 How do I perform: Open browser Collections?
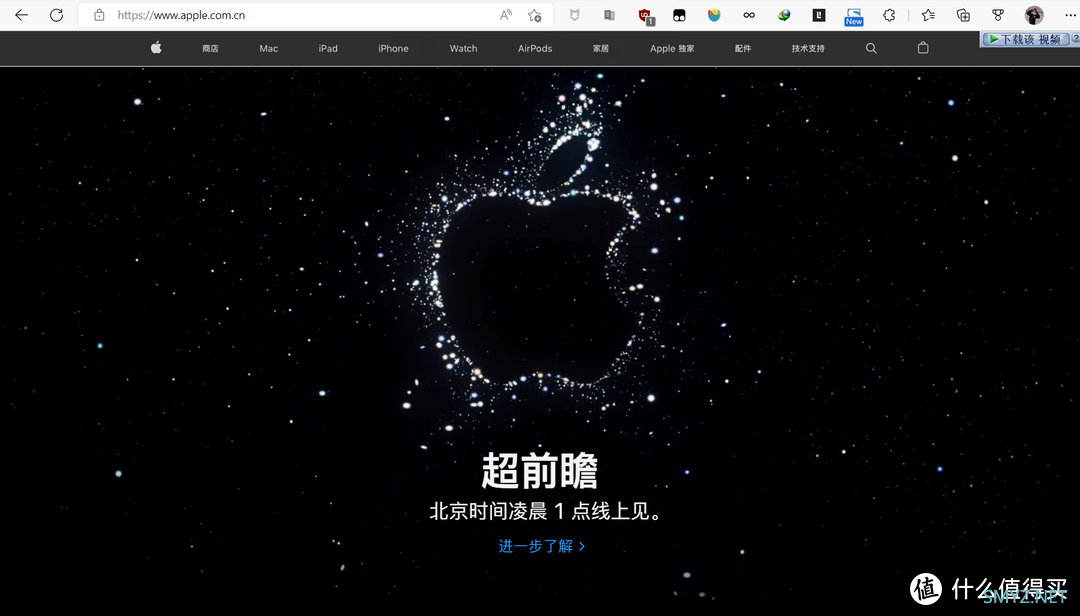point(963,15)
